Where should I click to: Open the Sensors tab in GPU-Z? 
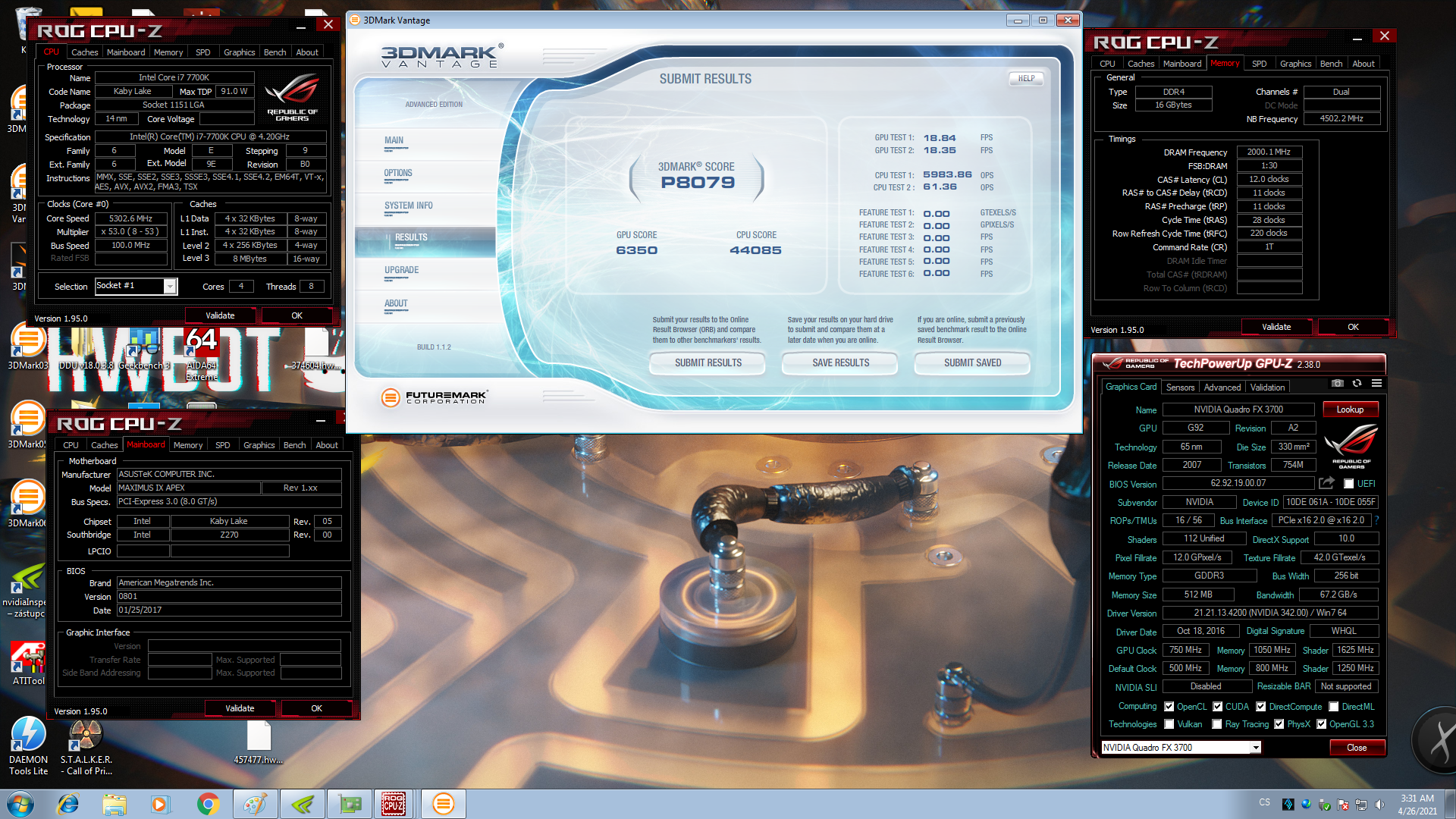point(1180,388)
